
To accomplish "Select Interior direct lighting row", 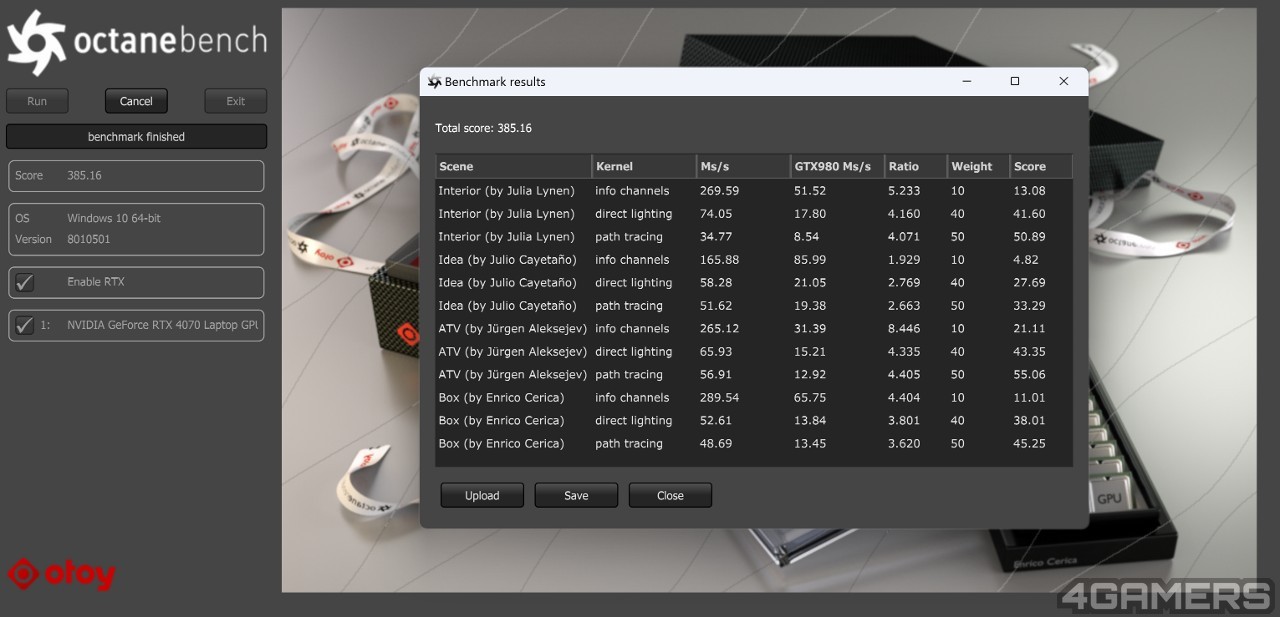I will [x=754, y=213].
